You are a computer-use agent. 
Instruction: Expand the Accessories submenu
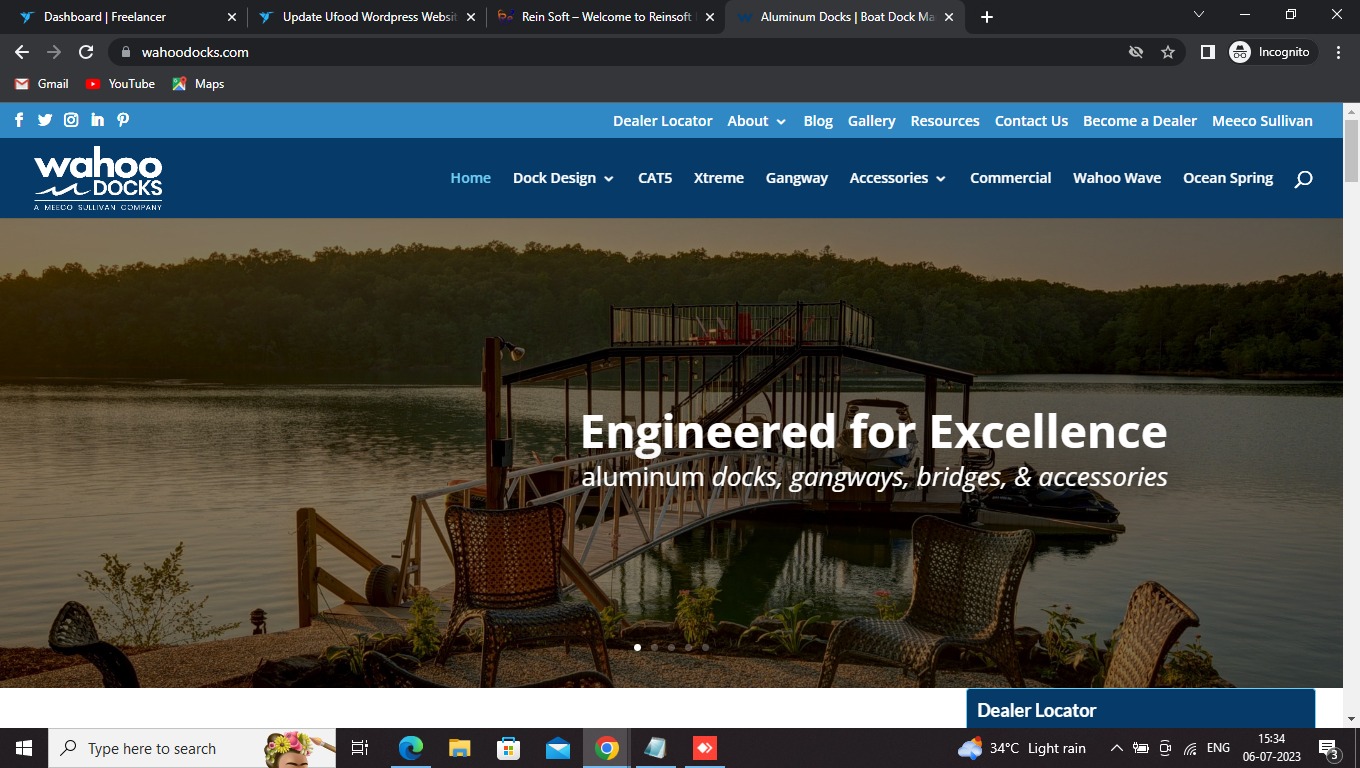(897, 178)
